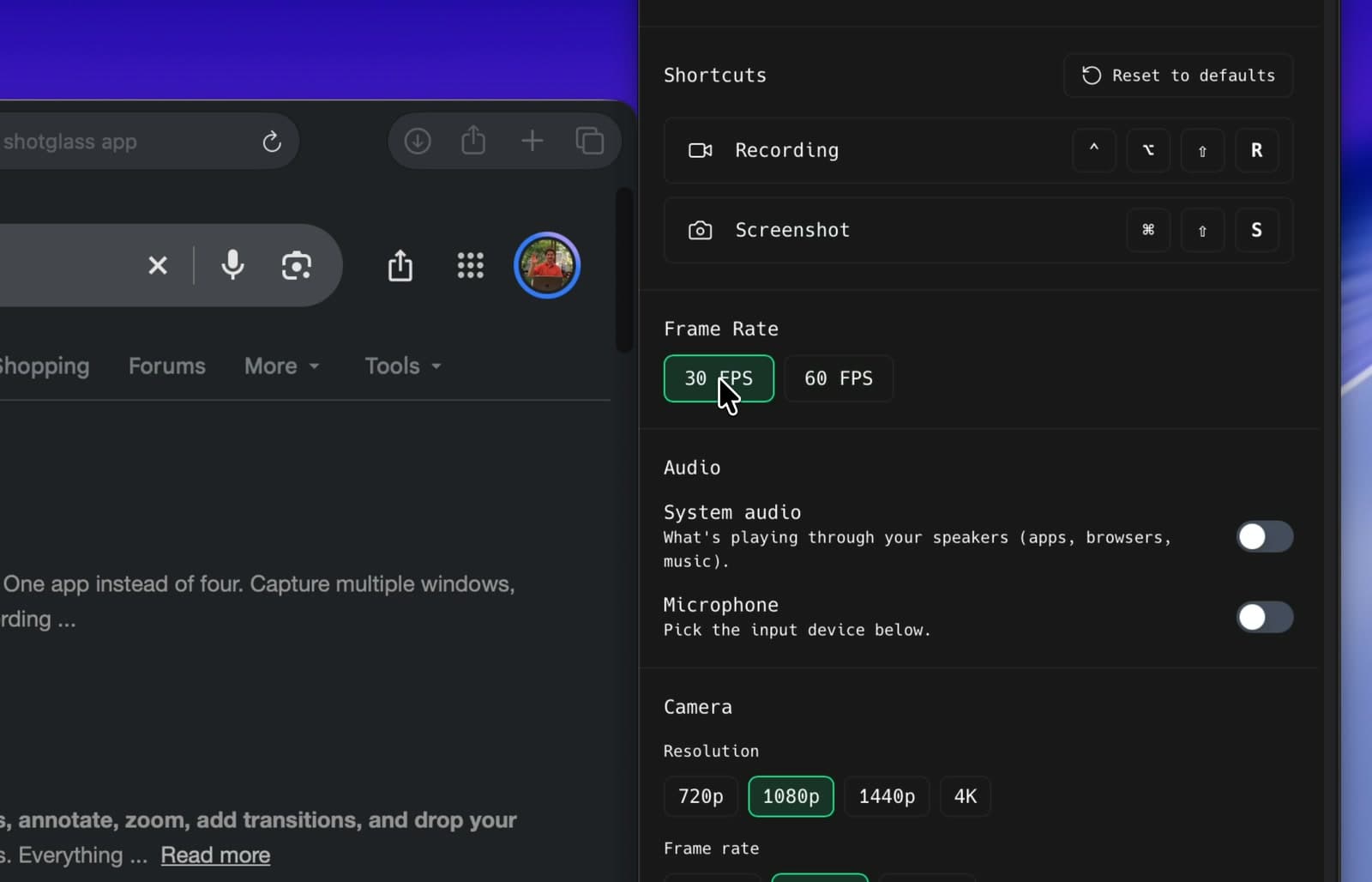Image resolution: width=1372 pixels, height=882 pixels.
Task: Expand the More search filters dropdown
Action: pos(282,366)
